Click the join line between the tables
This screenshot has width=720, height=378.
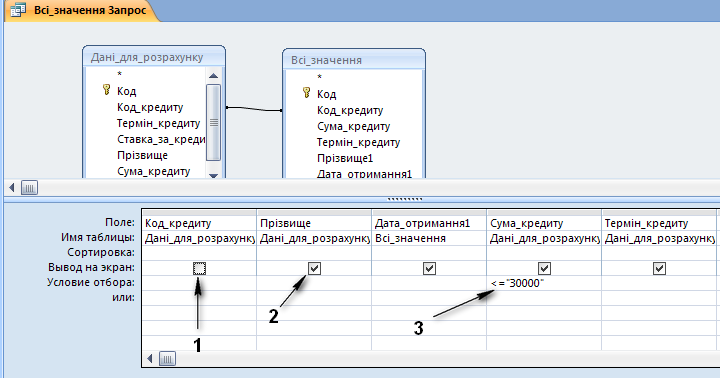click(254, 109)
